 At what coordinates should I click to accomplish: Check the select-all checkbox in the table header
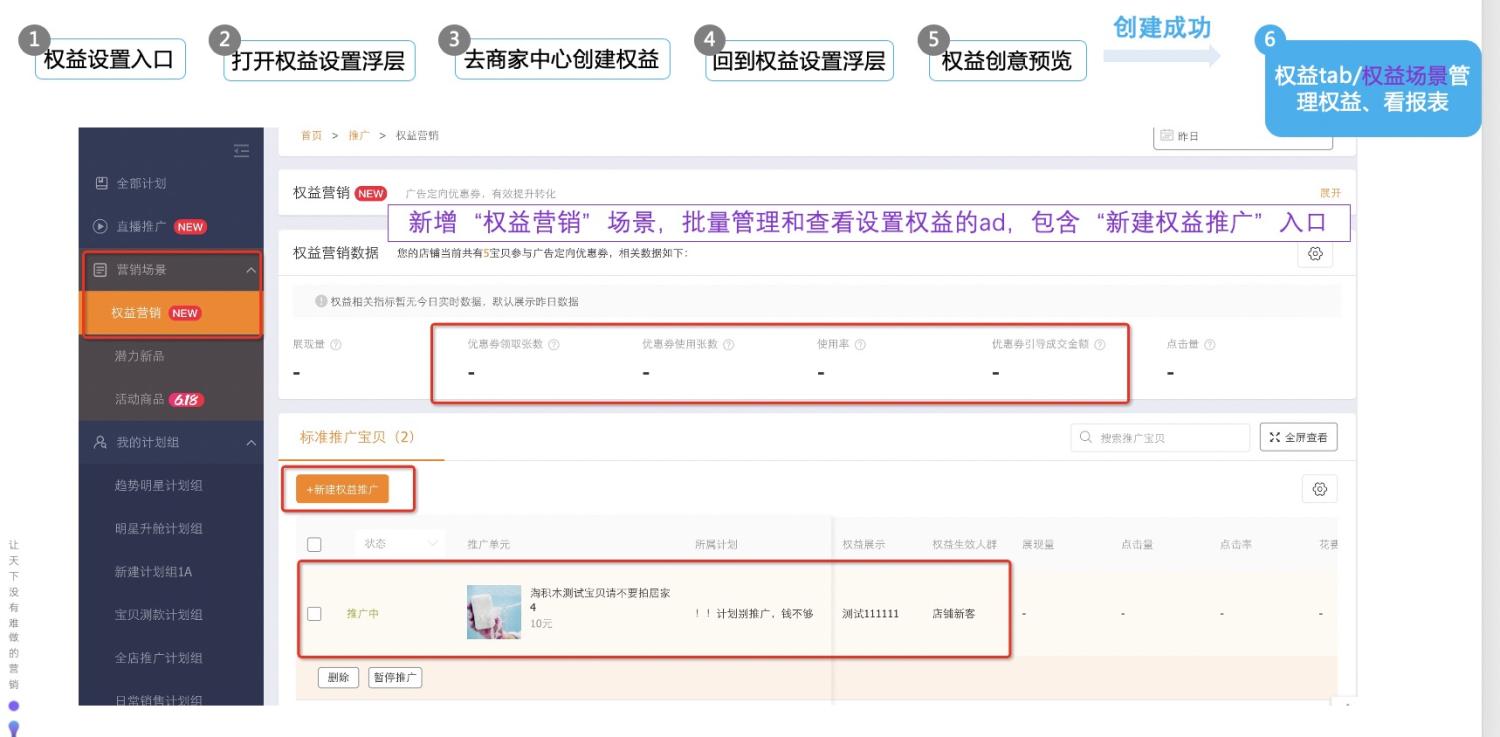tap(315, 543)
